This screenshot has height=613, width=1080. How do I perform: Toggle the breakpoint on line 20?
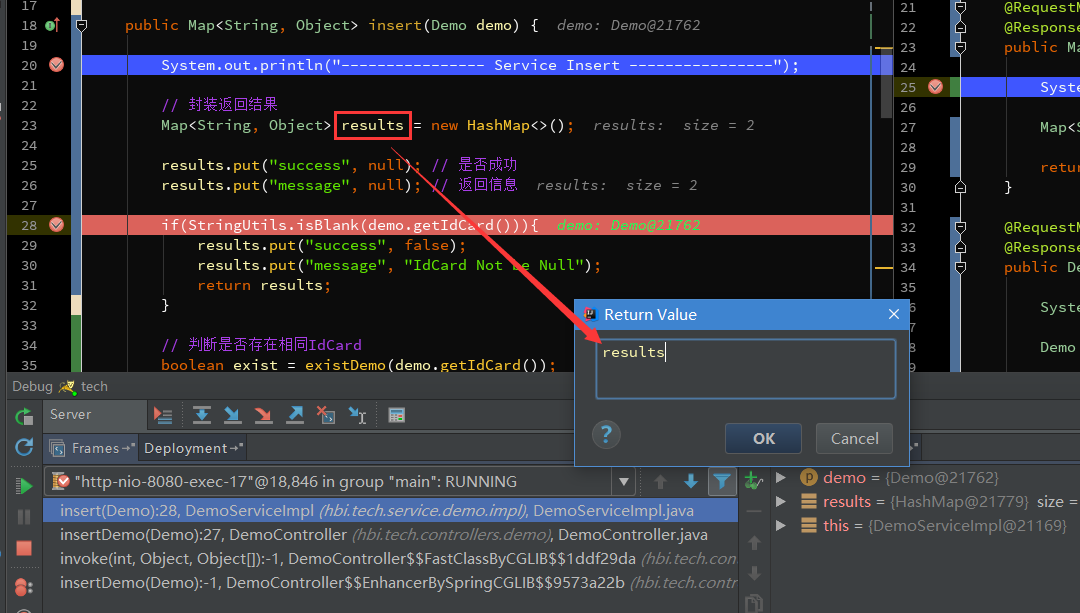(56, 64)
